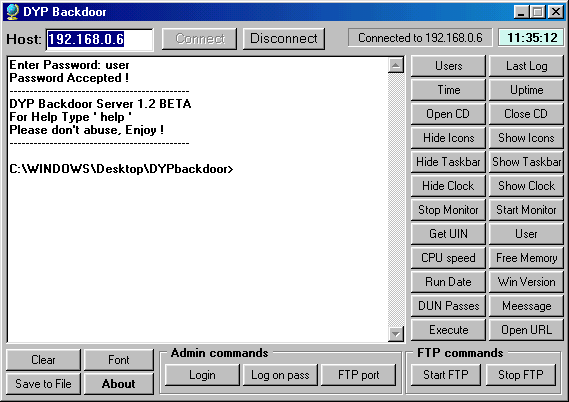569x402 pixels.
Task: Click the Uptime button
Action: 526,90
